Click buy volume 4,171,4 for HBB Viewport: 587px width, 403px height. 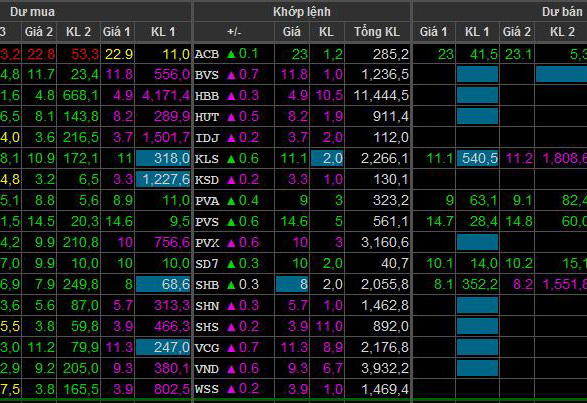coord(166,96)
